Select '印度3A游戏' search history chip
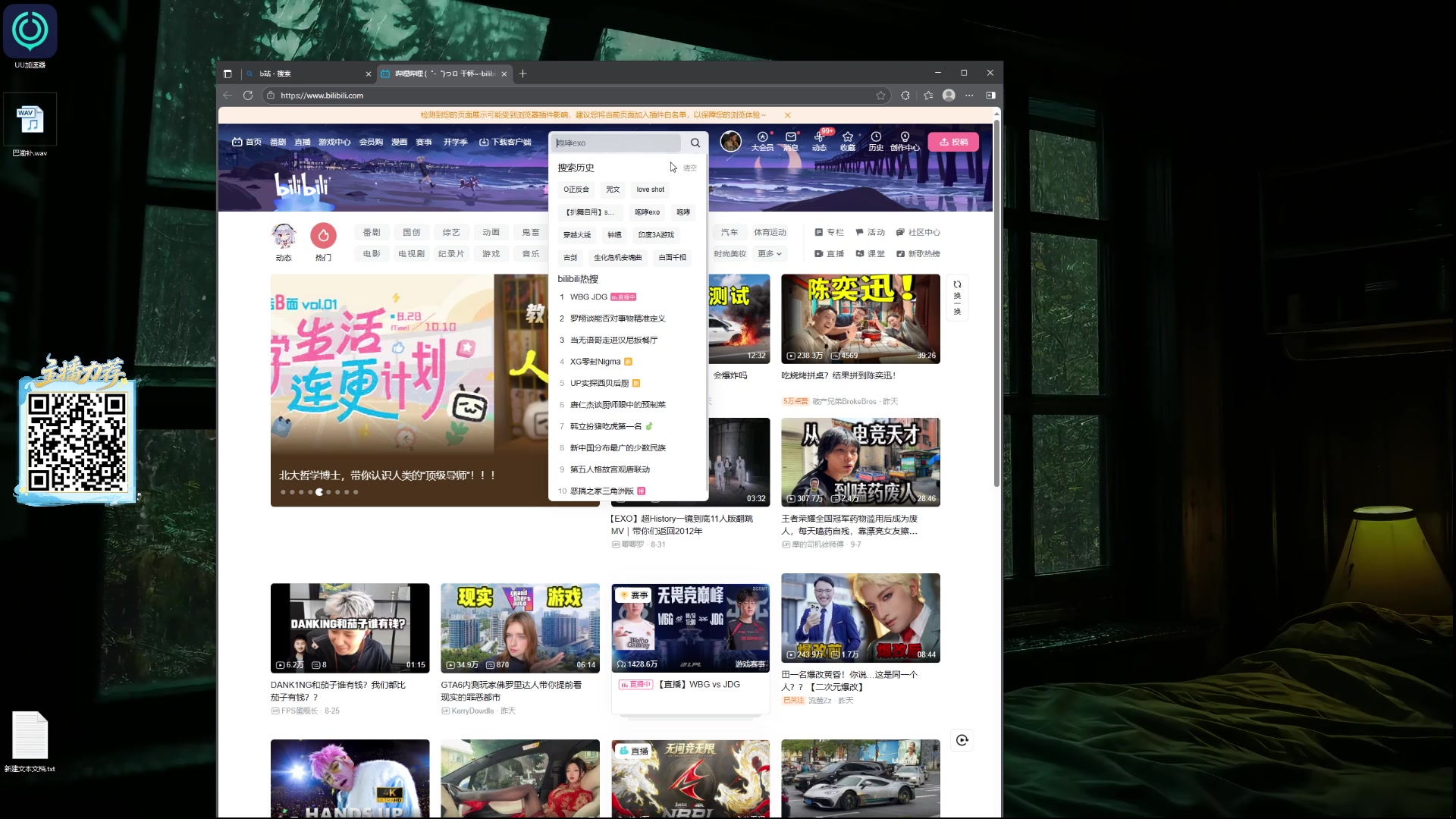The width and height of the screenshot is (1456, 819). click(x=656, y=235)
